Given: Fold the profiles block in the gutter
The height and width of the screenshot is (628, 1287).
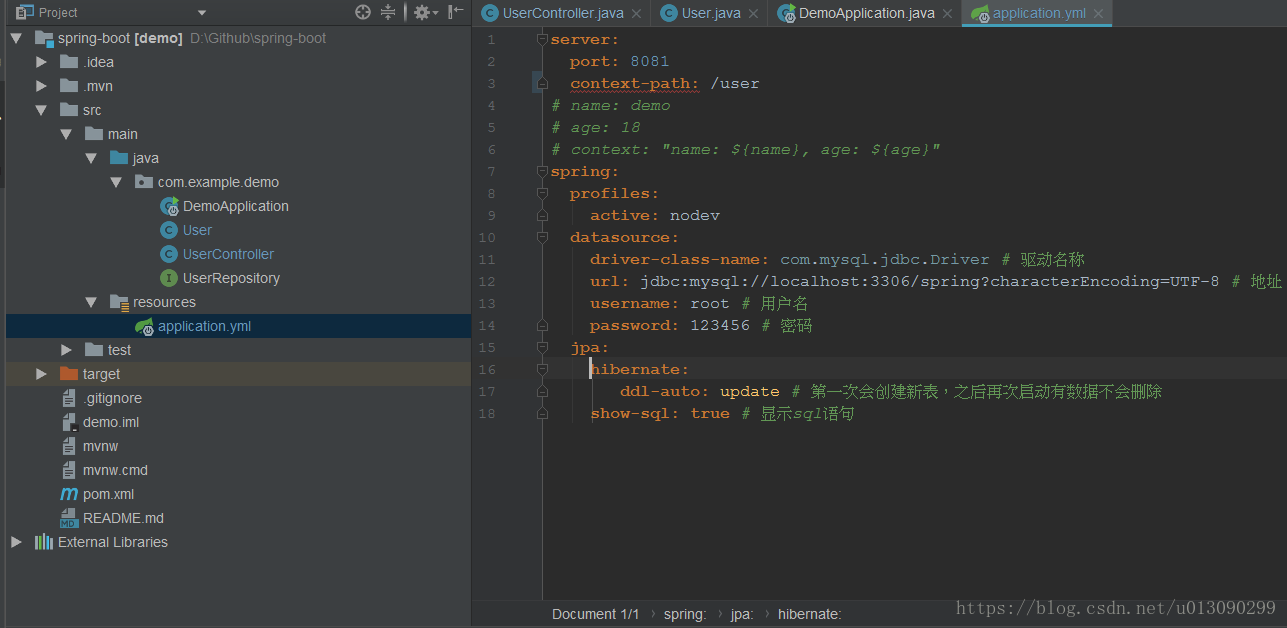Looking at the screenshot, I should 542,193.
